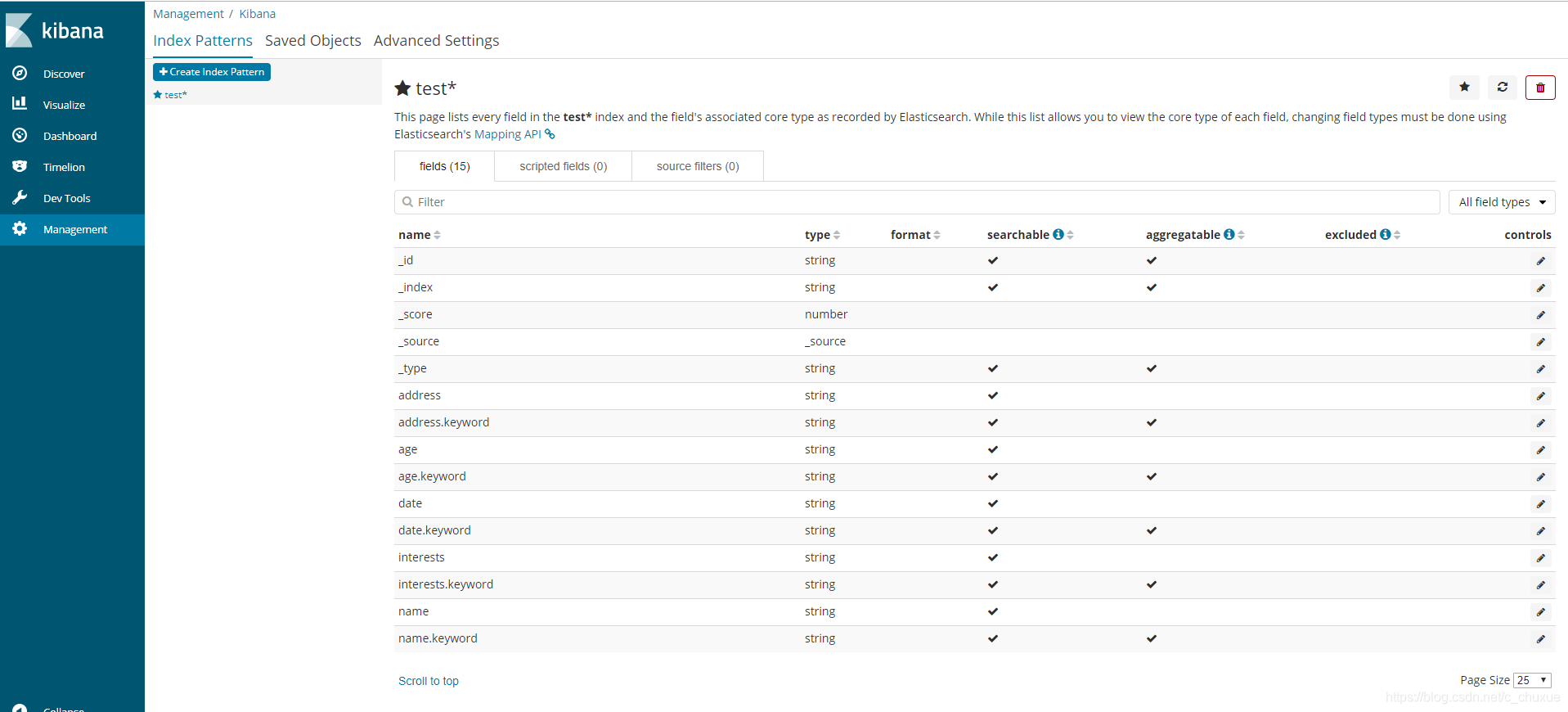Edit the _score field
The height and width of the screenshot is (712, 1568).
[x=1541, y=315]
